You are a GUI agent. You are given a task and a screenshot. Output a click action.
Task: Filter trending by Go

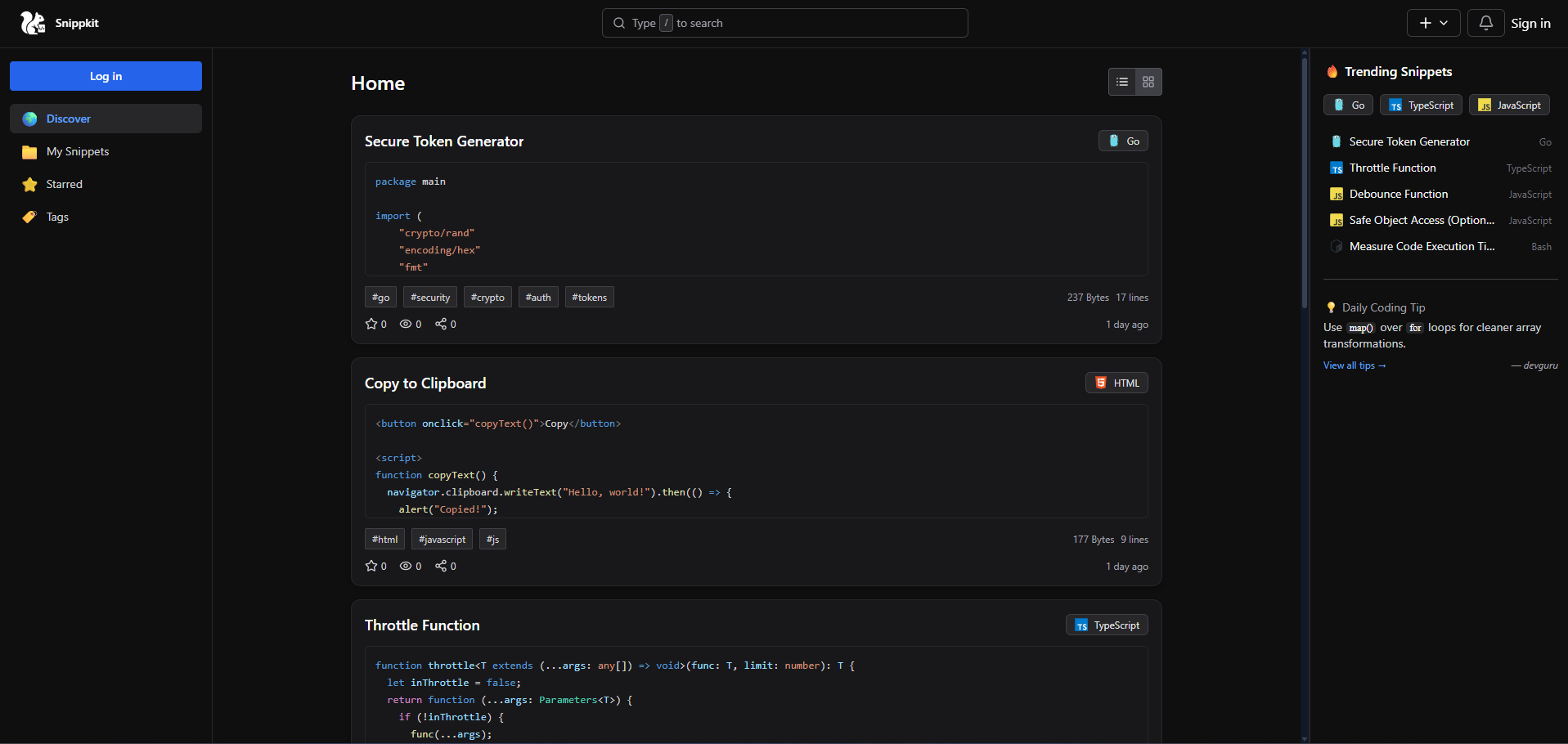(1348, 105)
